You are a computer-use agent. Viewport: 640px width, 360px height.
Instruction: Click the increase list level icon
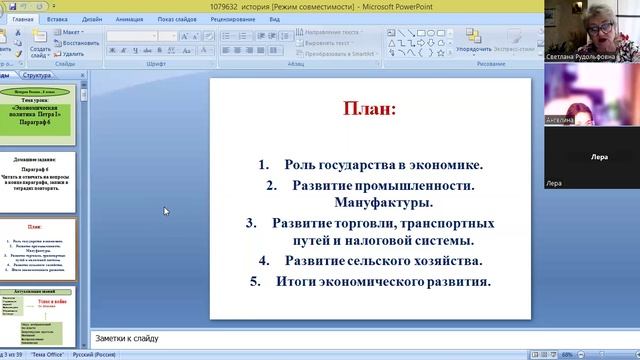[272, 36]
